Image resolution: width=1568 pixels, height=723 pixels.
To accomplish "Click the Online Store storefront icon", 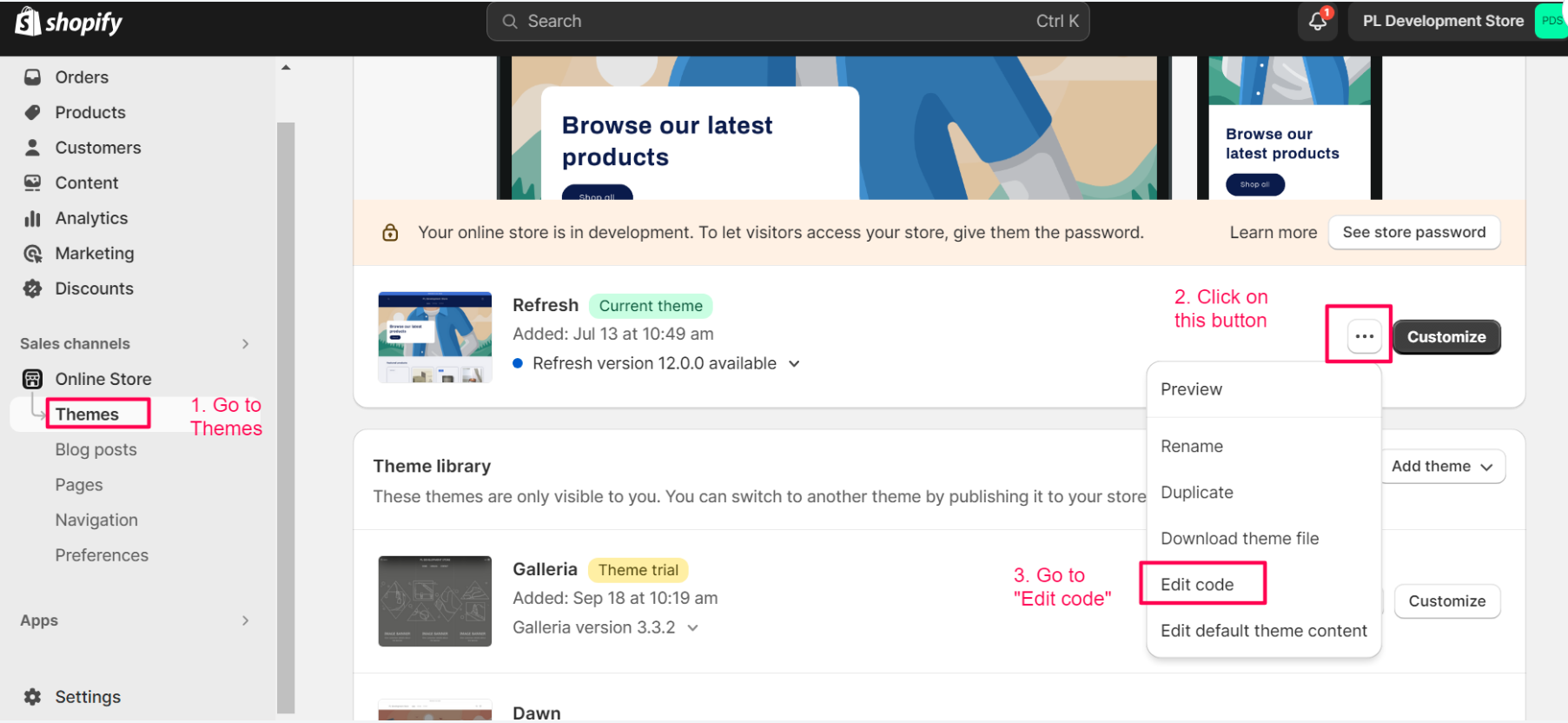I will point(33,379).
